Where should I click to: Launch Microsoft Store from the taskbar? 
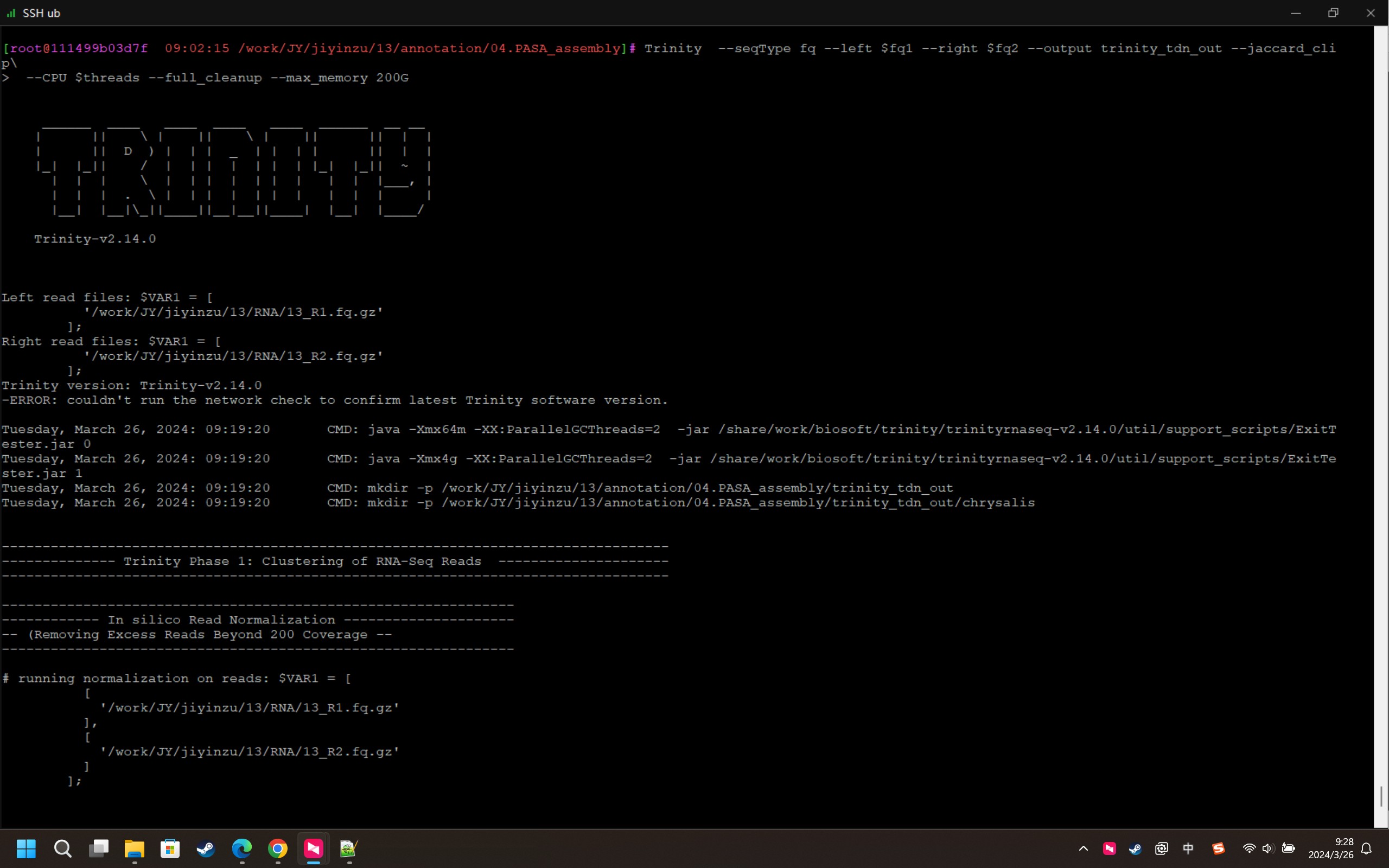[170, 848]
